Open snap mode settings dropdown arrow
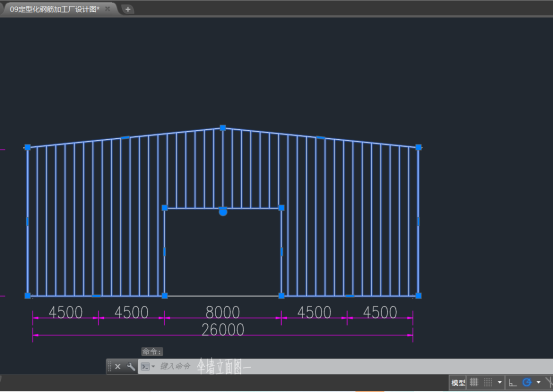Image resolution: width=554 pixels, height=392 pixels. coord(500,382)
